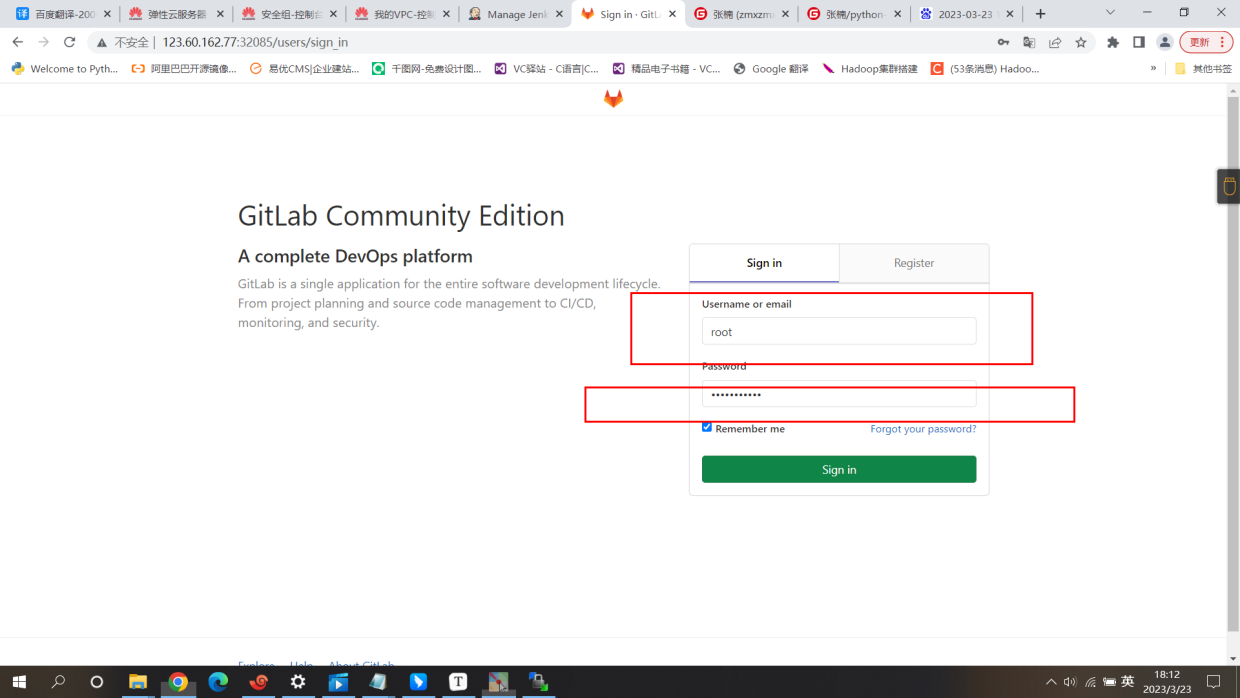This screenshot has width=1240, height=698.
Task: Click Forgot your password link
Action: (x=923, y=429)
